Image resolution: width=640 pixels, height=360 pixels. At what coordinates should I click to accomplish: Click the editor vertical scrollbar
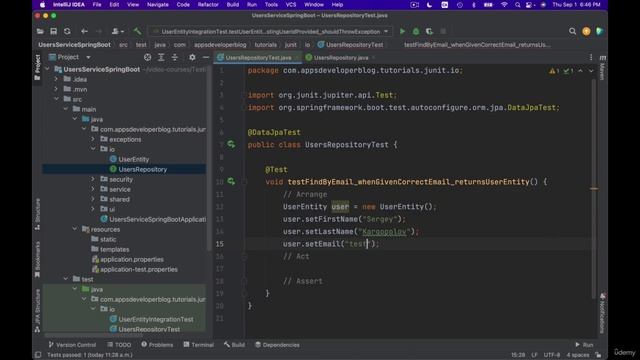pyautogui.click(x=593, y=188)
